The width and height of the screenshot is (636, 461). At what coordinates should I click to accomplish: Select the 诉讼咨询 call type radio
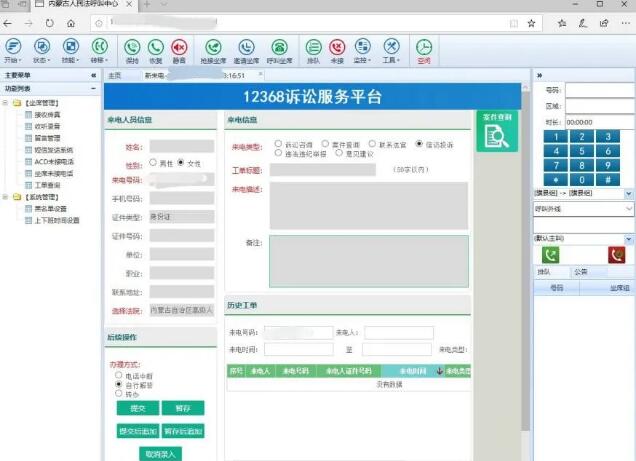click(278, 144)
